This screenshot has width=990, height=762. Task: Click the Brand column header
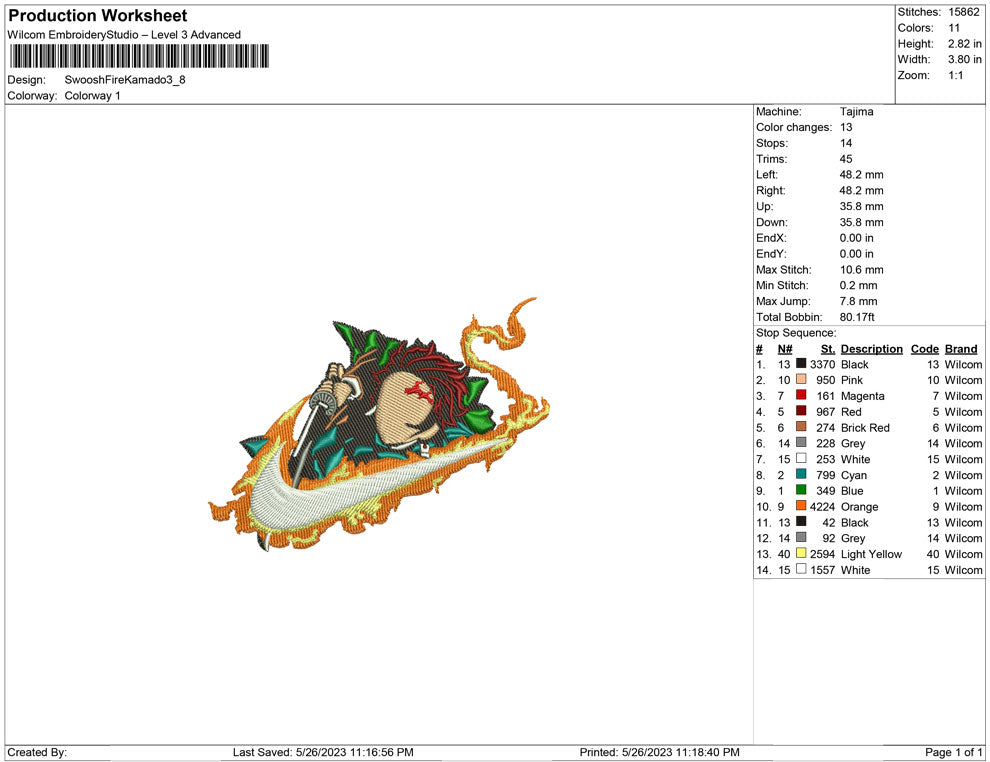point(961,348)
